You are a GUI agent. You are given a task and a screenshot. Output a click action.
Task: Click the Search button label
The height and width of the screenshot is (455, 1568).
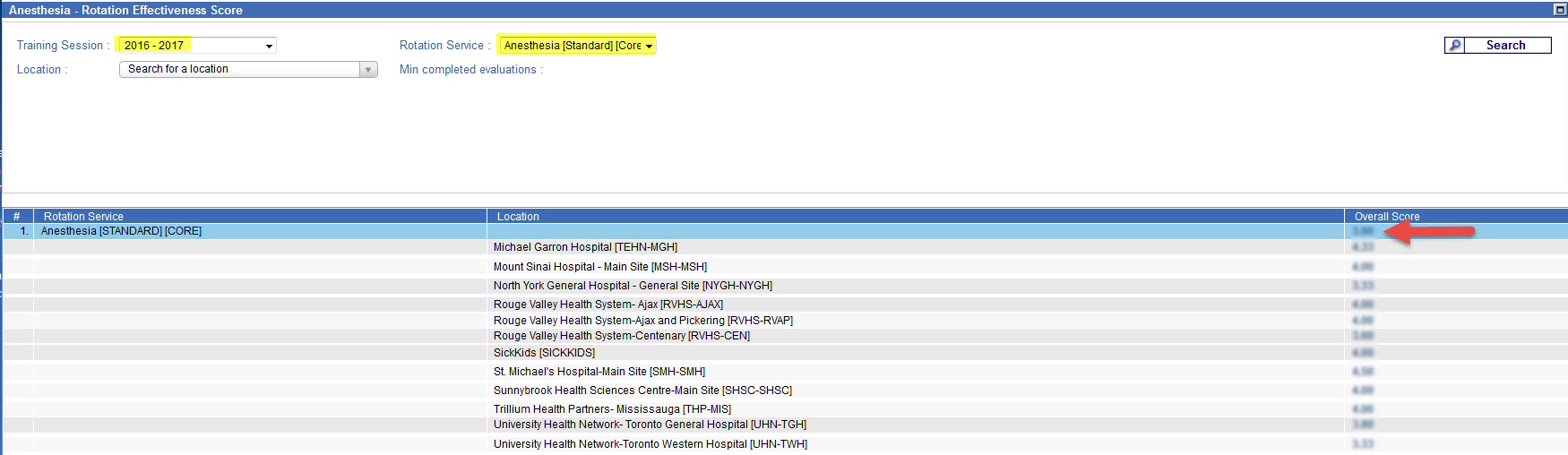[x=1505, y=46]
